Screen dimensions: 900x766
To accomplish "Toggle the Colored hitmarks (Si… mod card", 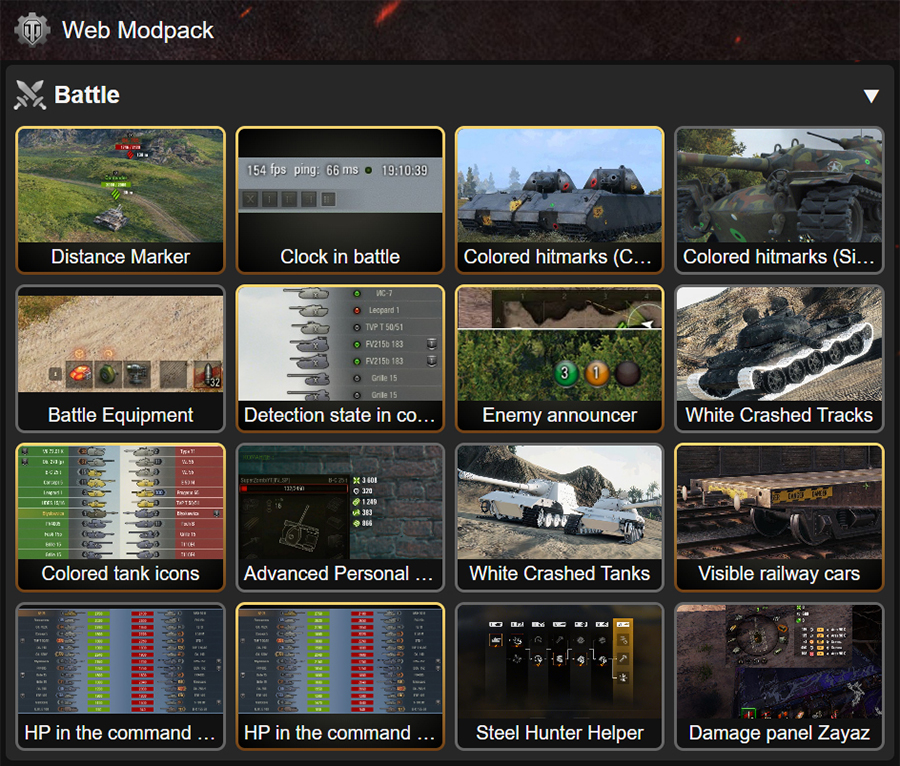I will 779,200.
